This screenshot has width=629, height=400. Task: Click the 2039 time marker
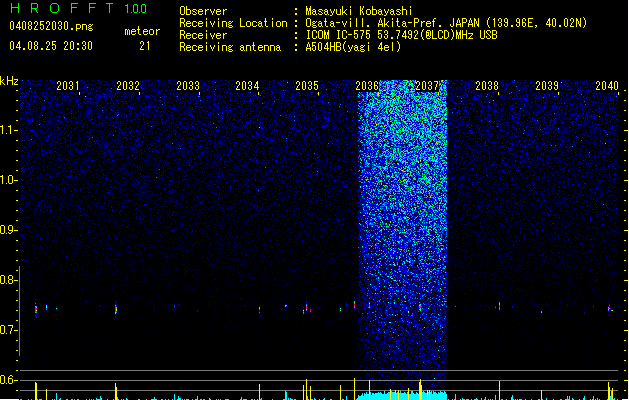click(x=547, y=86)
